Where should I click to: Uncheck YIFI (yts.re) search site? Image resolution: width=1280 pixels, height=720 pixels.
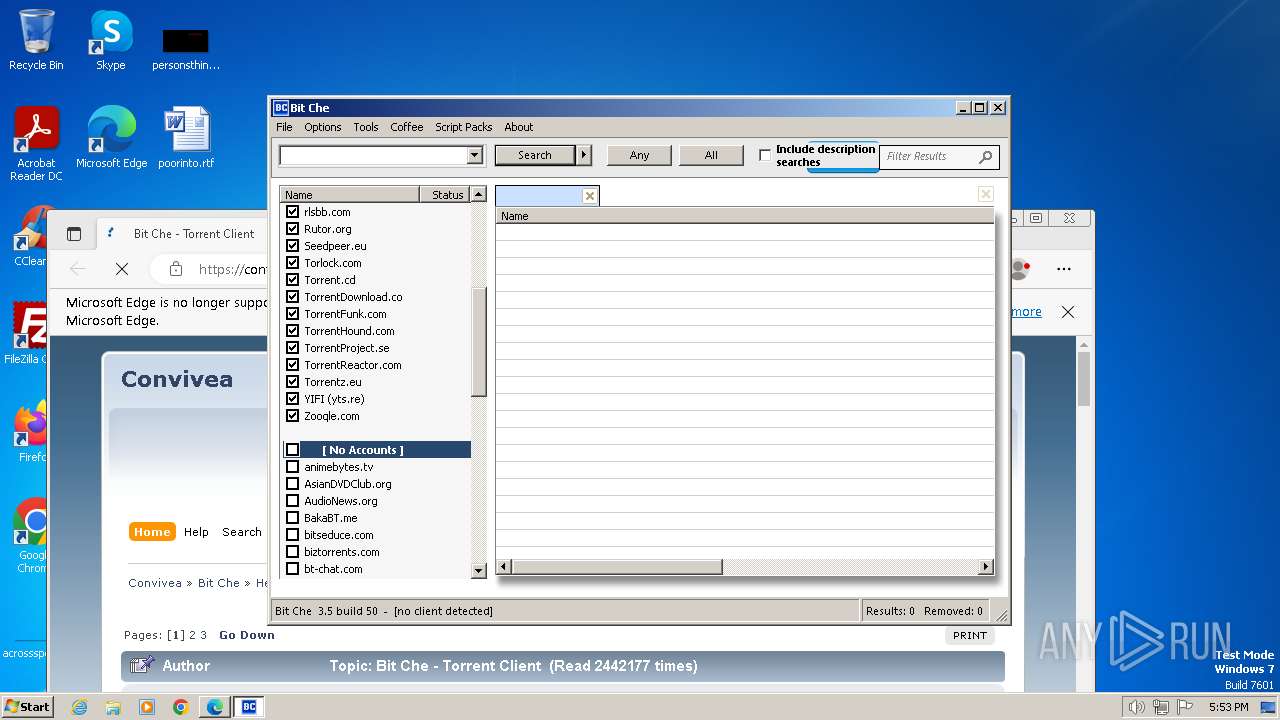[x=293, y=399]
